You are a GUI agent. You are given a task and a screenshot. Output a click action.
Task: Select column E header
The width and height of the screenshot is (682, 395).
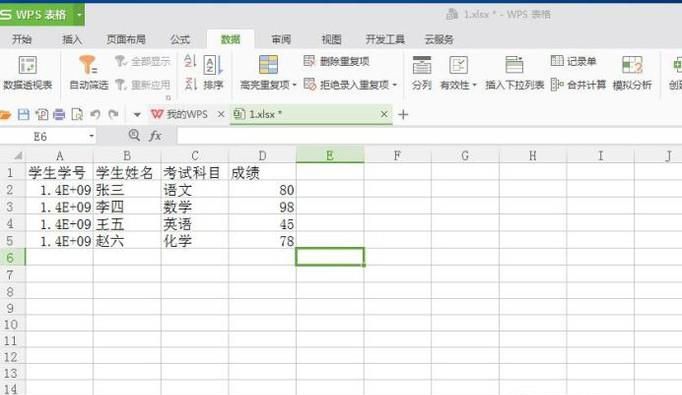[x=330, y=155]
